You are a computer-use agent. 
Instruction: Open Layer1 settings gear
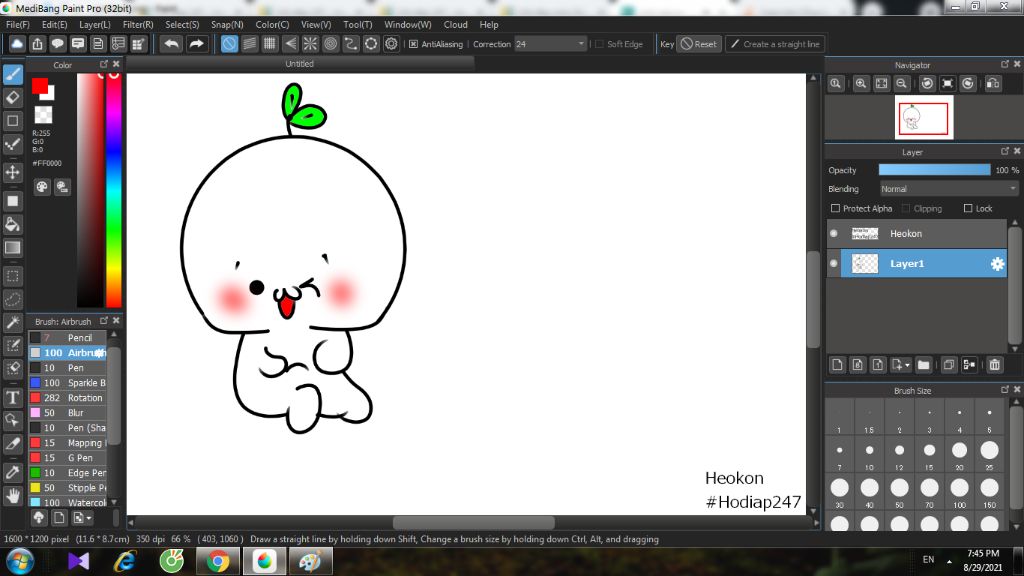(x=997, y=264)
